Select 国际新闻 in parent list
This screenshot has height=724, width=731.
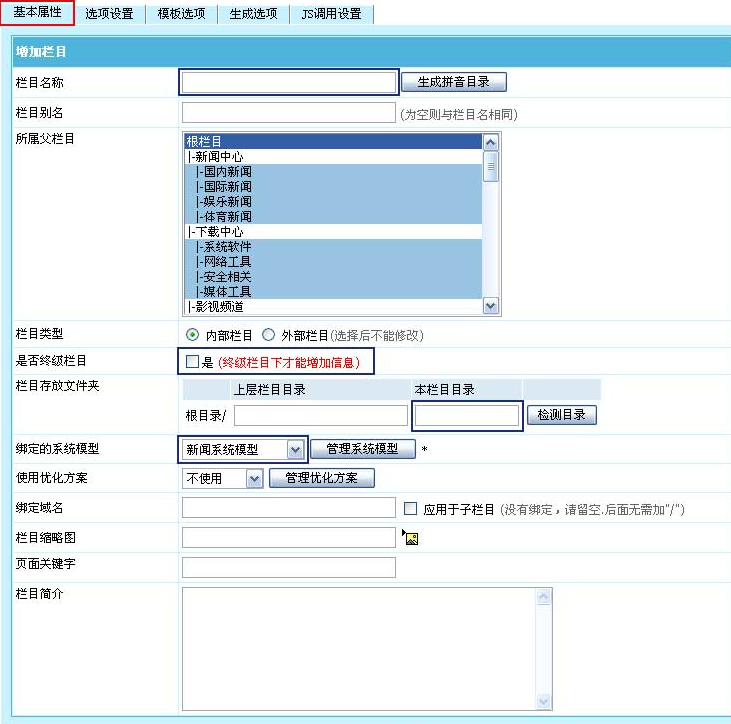click(333, 186)
